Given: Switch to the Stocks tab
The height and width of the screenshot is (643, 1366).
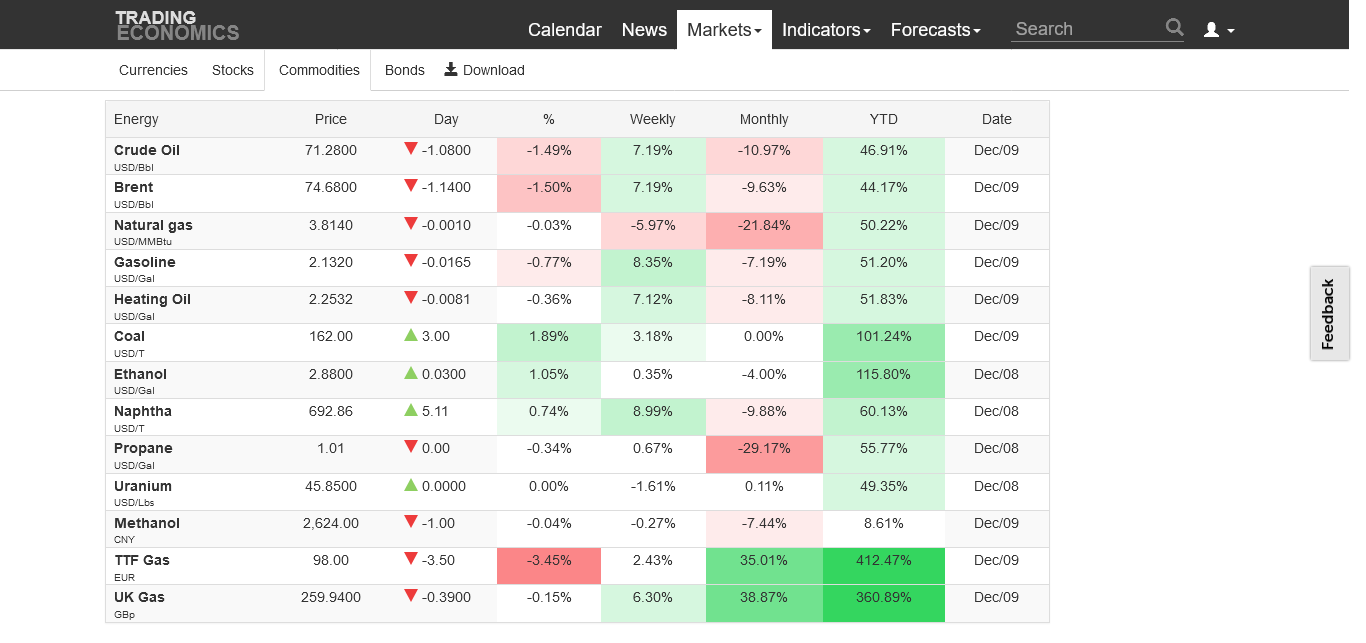Looking at the screenshot, I should [233, 70].
